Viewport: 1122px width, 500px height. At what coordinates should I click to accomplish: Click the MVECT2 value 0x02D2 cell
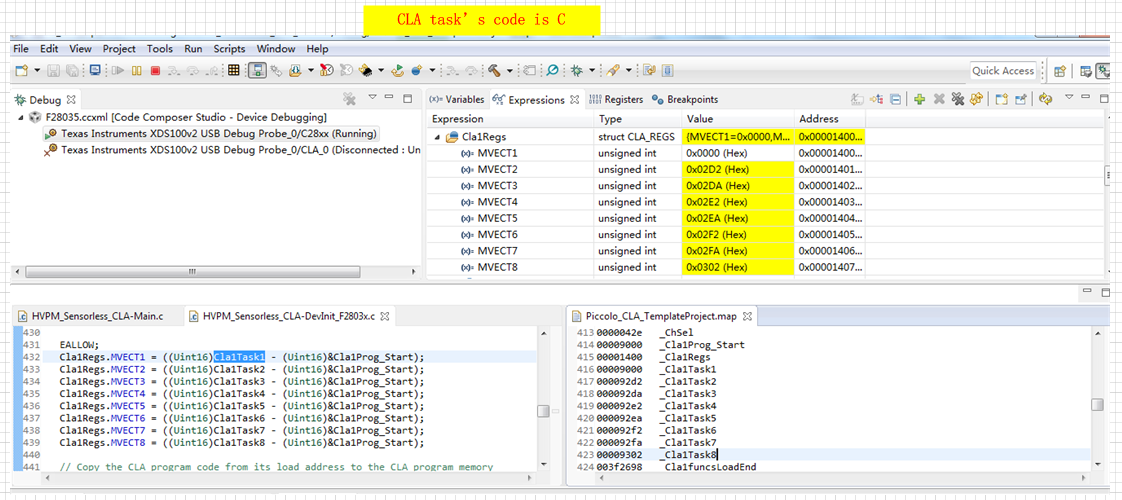click(738, 170)
